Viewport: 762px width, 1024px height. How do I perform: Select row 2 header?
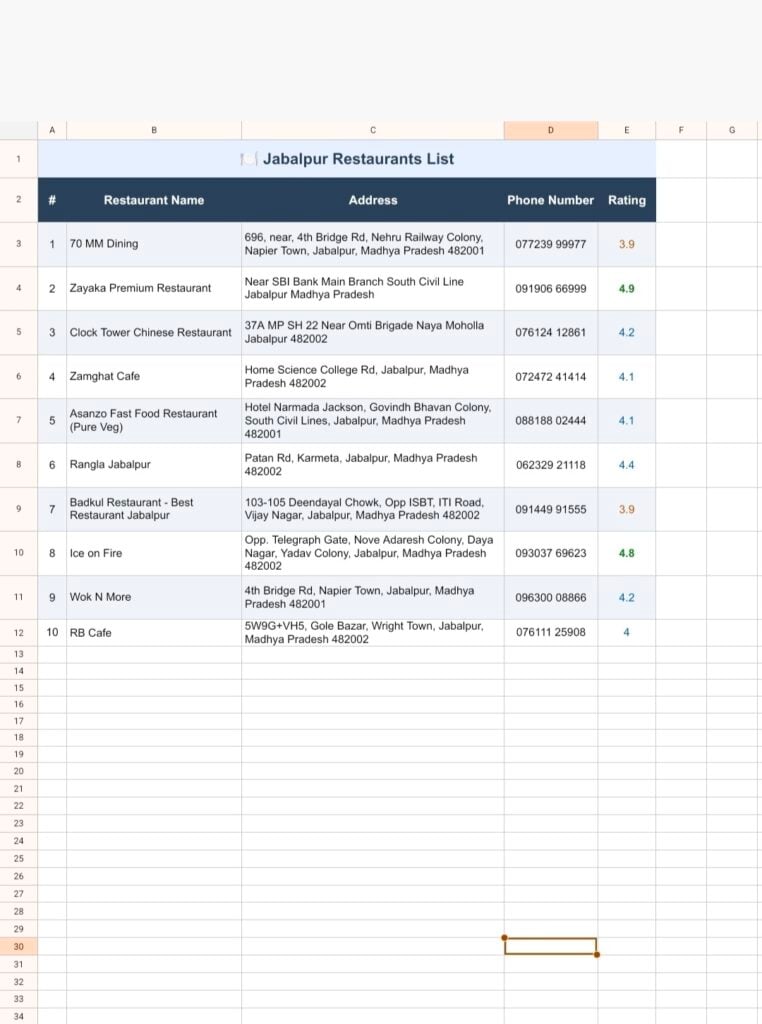coord(18,200)
